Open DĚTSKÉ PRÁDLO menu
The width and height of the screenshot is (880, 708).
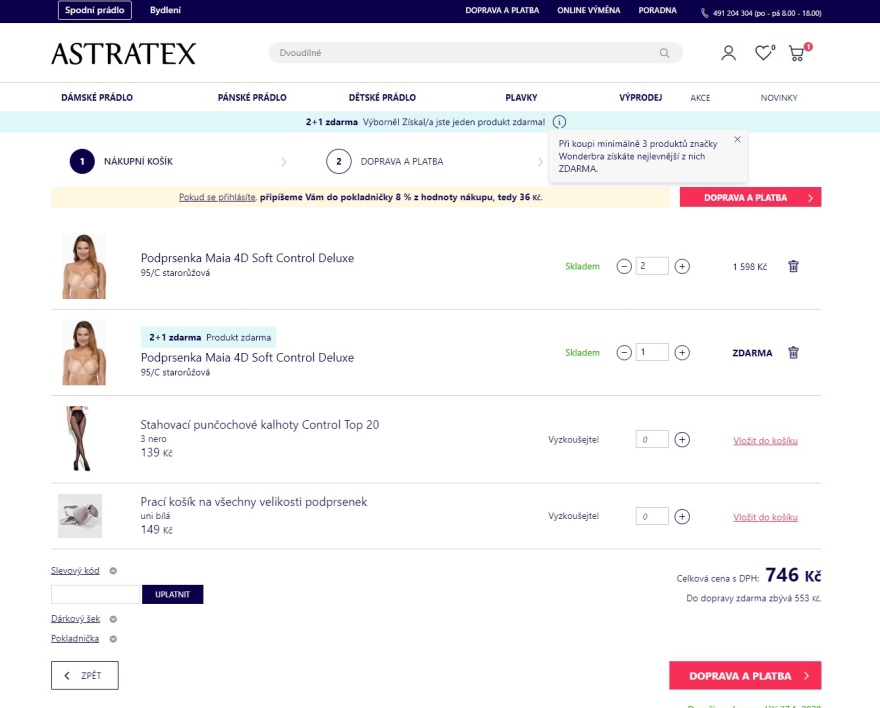(x=382, y=98)
